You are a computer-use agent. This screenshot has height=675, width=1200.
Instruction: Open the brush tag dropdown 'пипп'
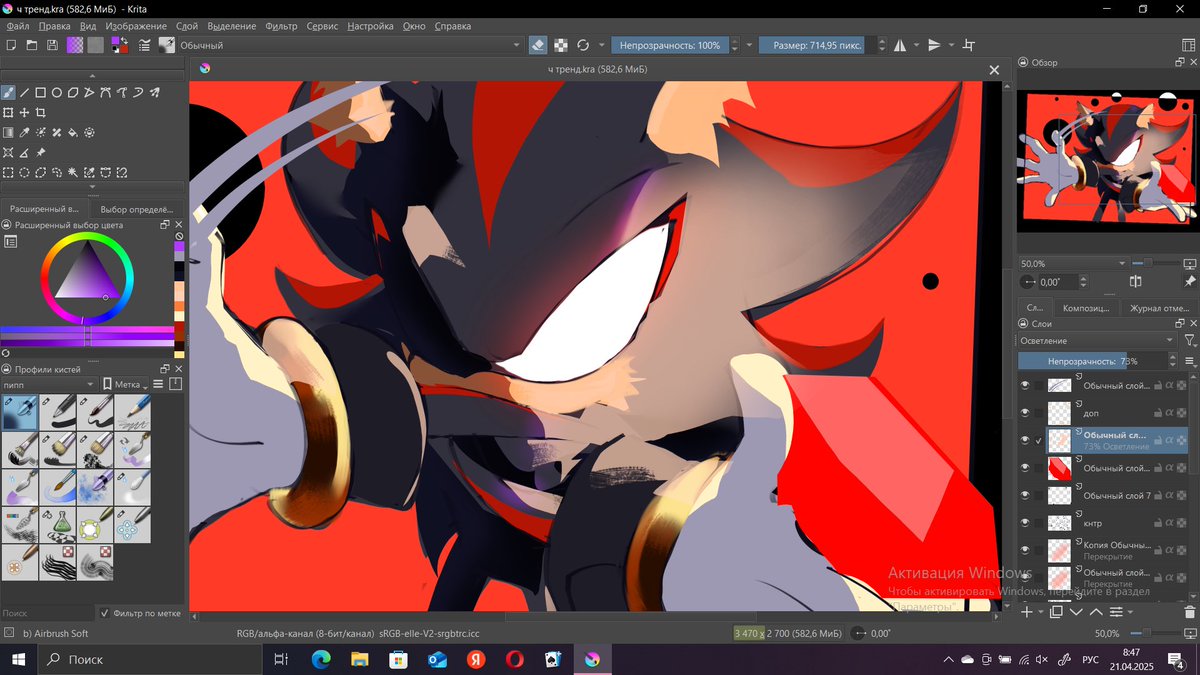pyautogui.click(x=49, y=384)
